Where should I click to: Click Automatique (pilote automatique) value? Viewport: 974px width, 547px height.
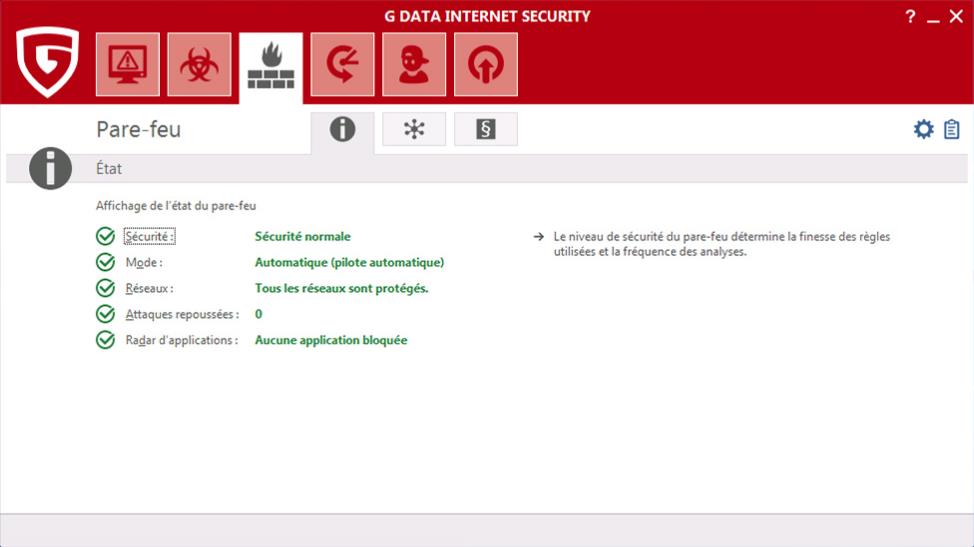[349, 263]
